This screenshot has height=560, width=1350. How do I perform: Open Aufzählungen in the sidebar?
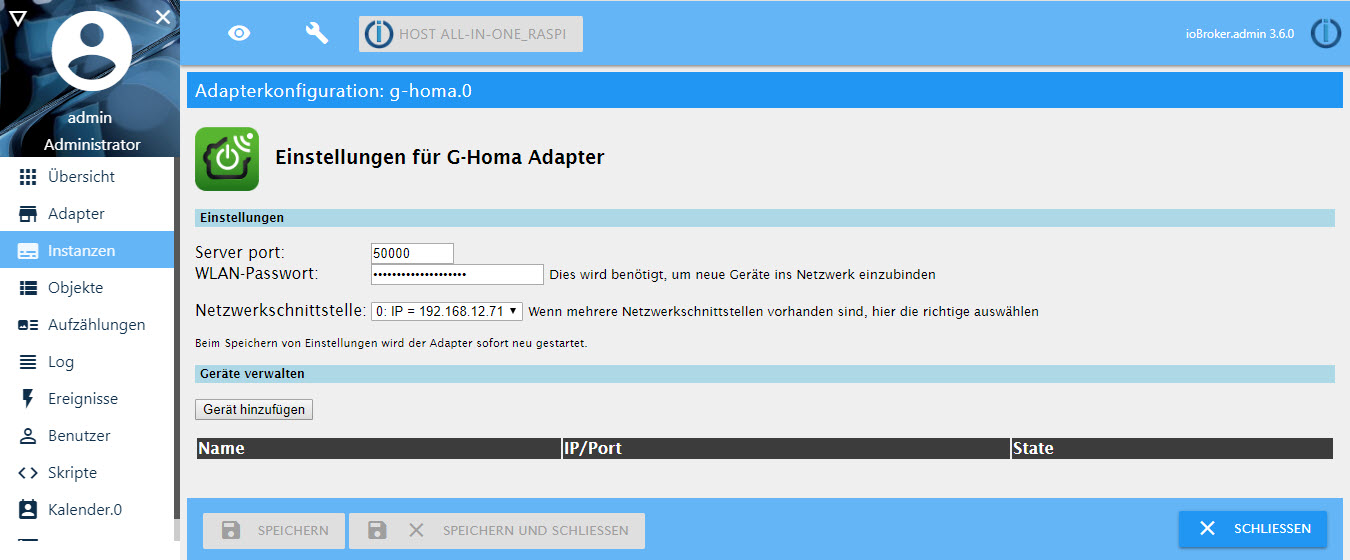tap(87, 325)
